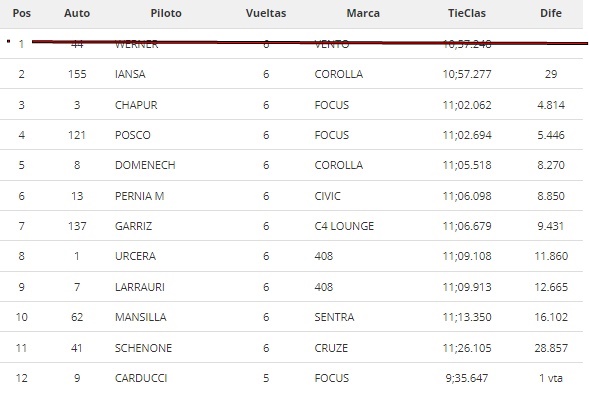Select the Piloto column header
Image resolution: width=589 pixels, height=406 pixels.
click(166, 13)
